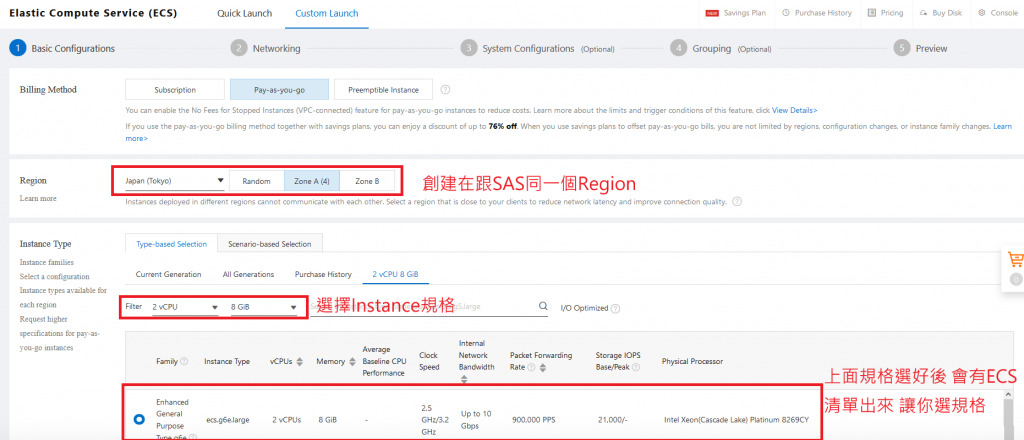Open Console via gear icon
1024x440 pixels.
coord(982,12)
